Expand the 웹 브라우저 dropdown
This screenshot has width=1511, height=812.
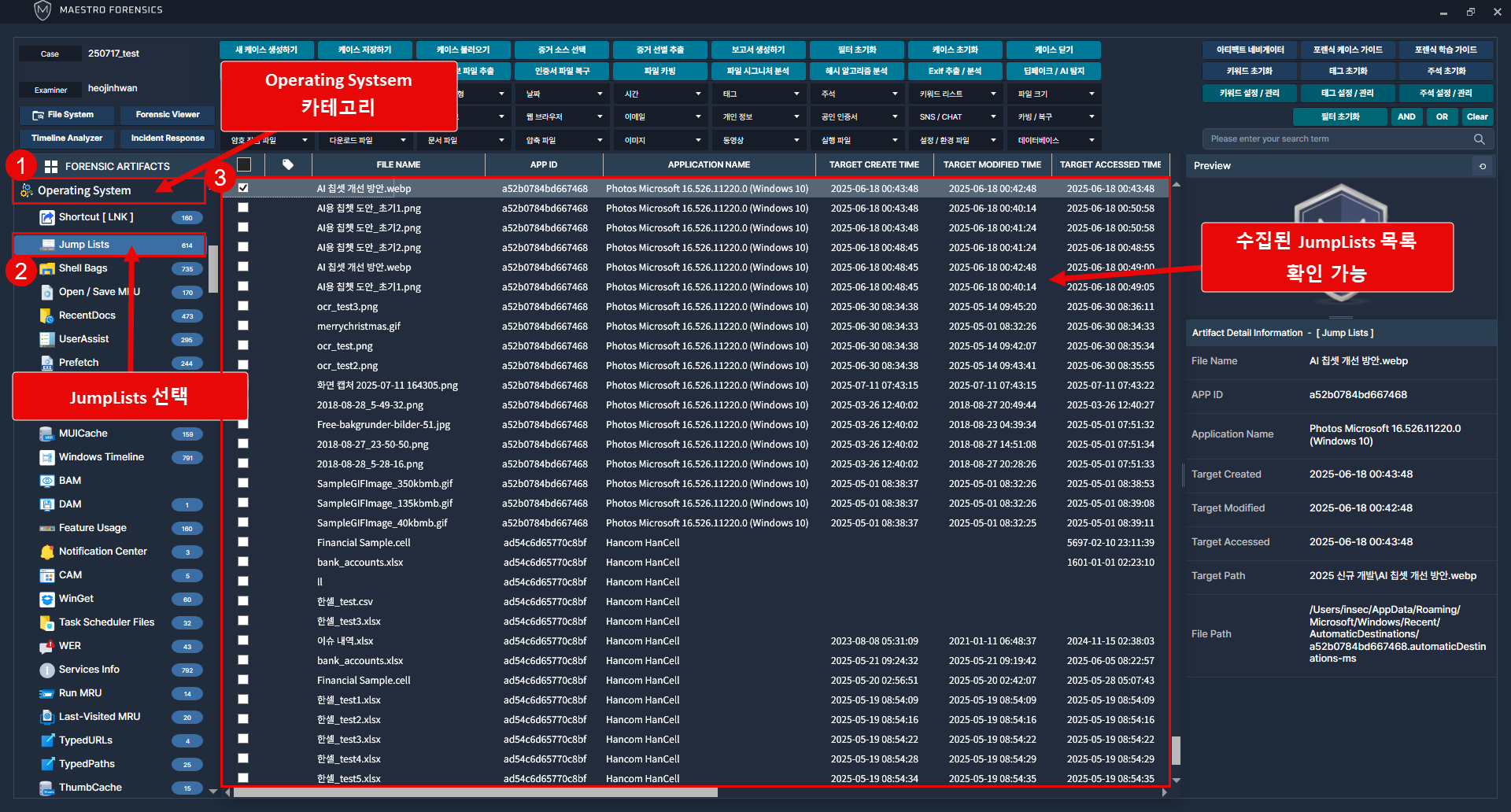point(563,116)
